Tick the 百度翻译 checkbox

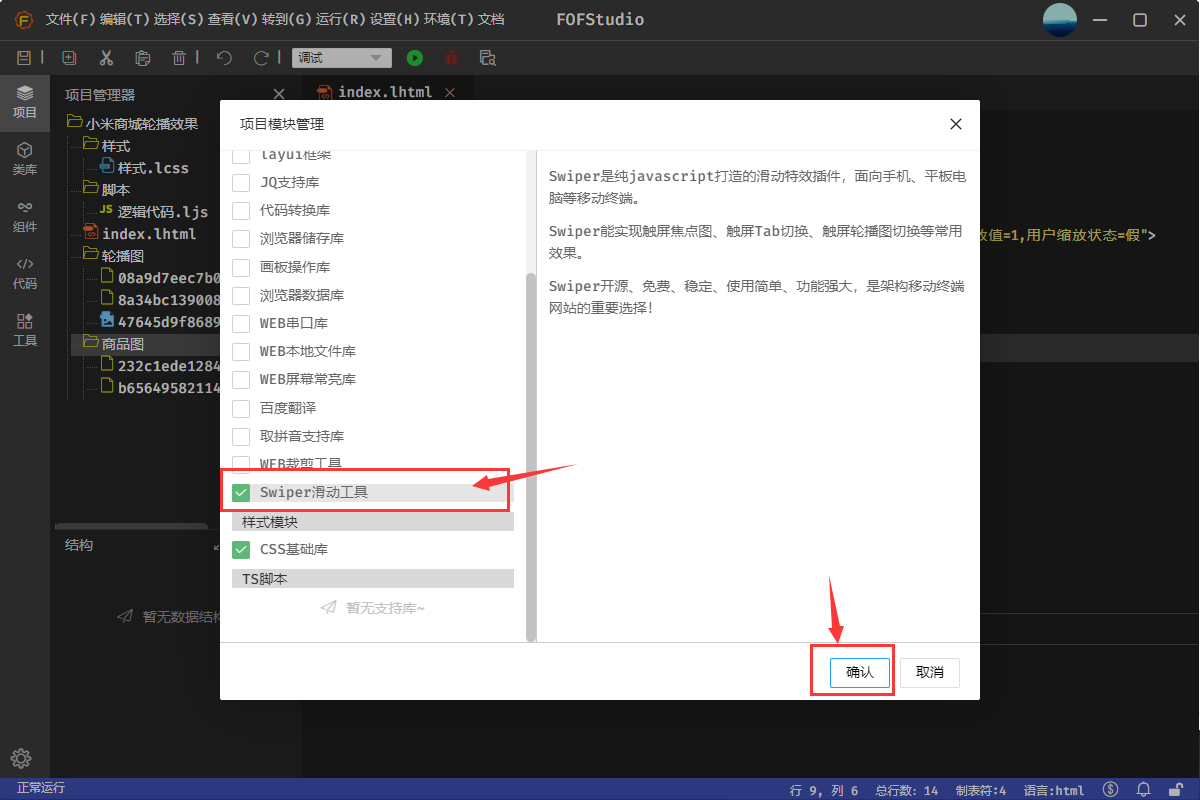pyautogui.click(x=241, y=409)
